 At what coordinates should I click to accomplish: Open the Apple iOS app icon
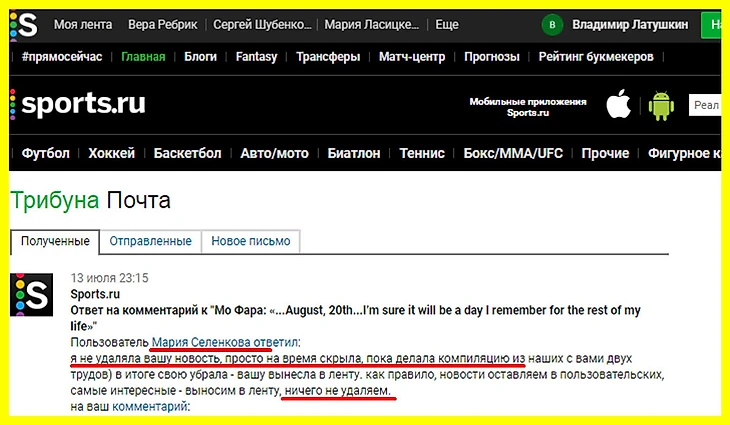[618, 104]
